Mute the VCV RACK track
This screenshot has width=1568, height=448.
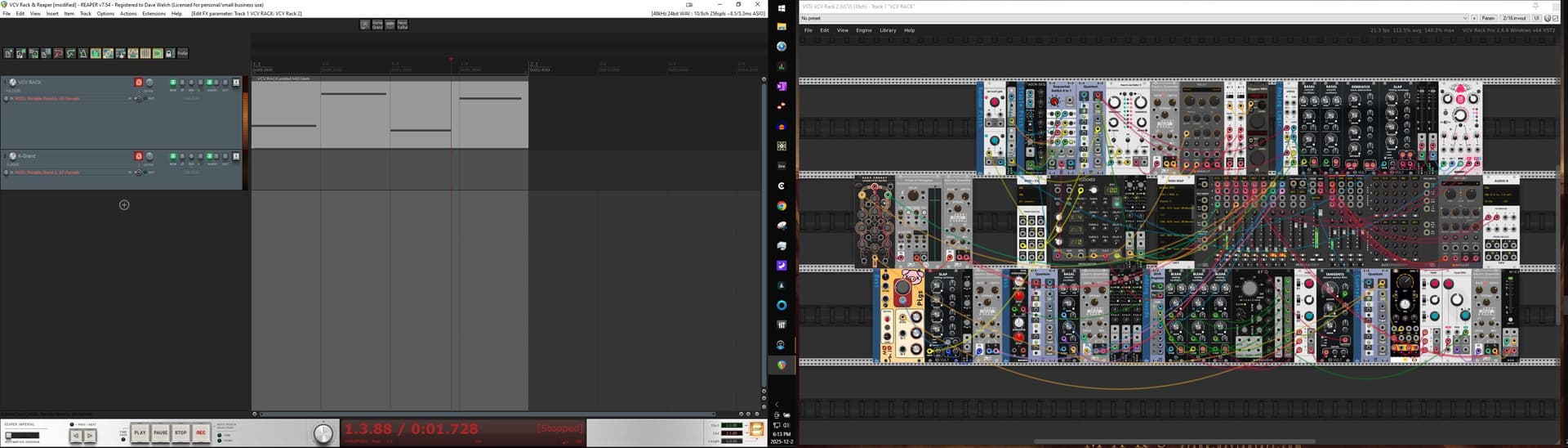[x=173, y=83]
